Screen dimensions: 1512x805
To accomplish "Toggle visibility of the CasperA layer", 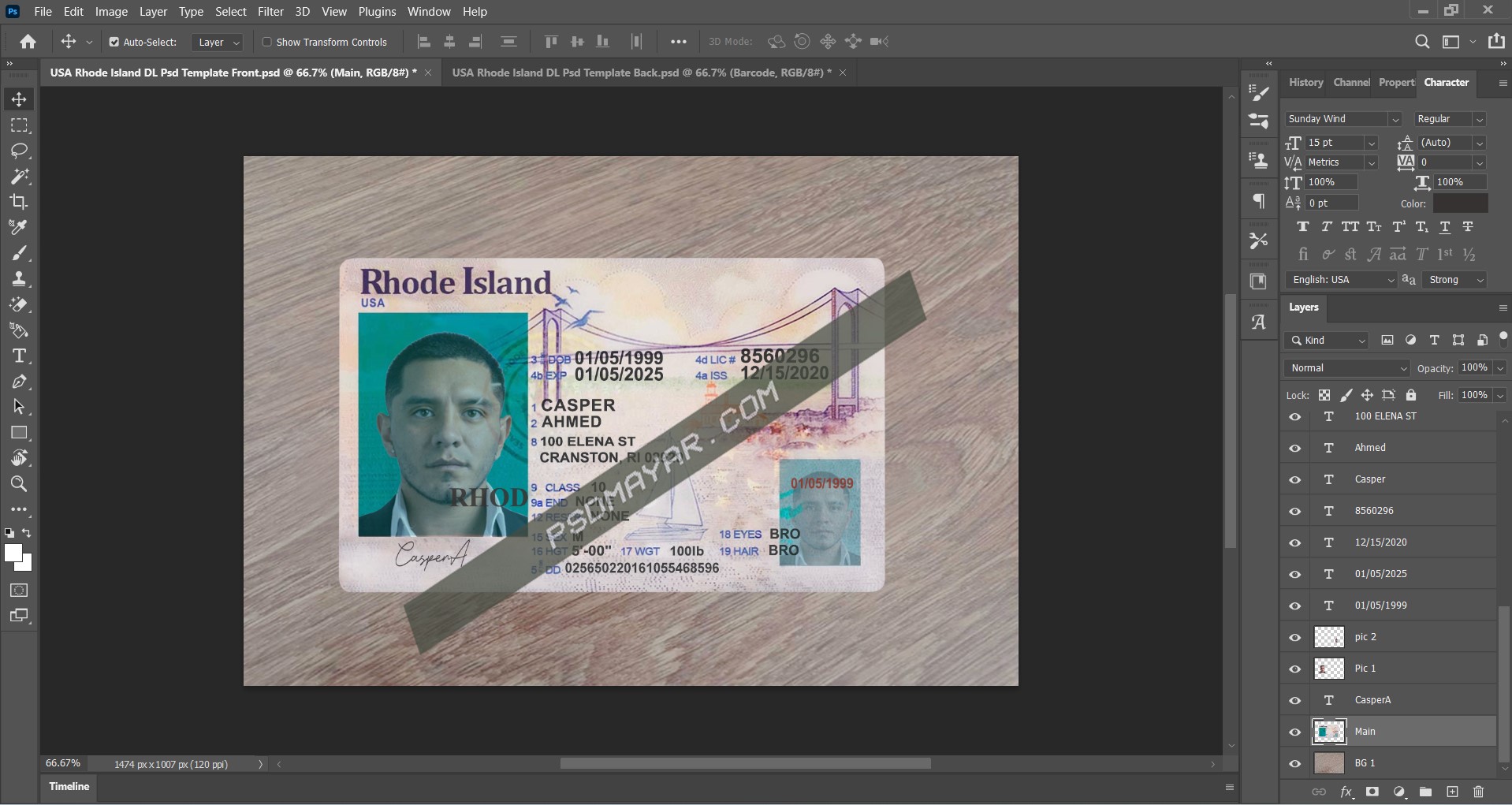I will (x=1295, y=700).
